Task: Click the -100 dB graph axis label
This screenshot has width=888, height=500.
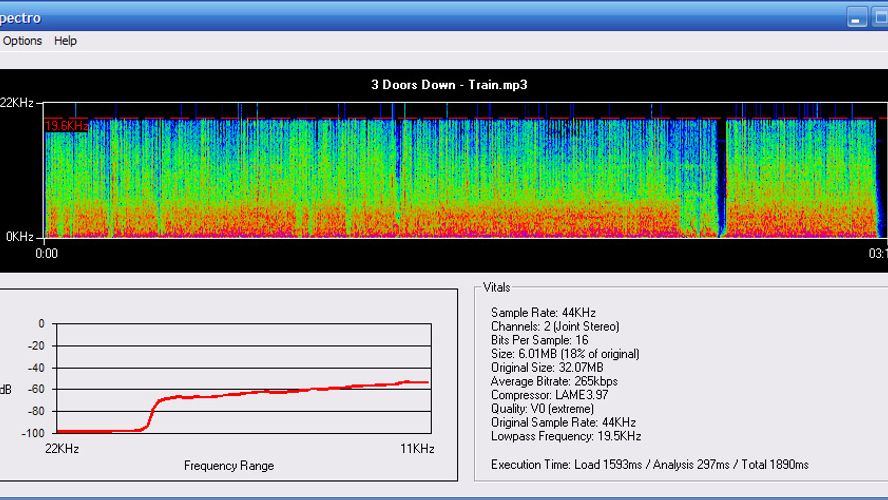Action: click(x=35, y=433)
